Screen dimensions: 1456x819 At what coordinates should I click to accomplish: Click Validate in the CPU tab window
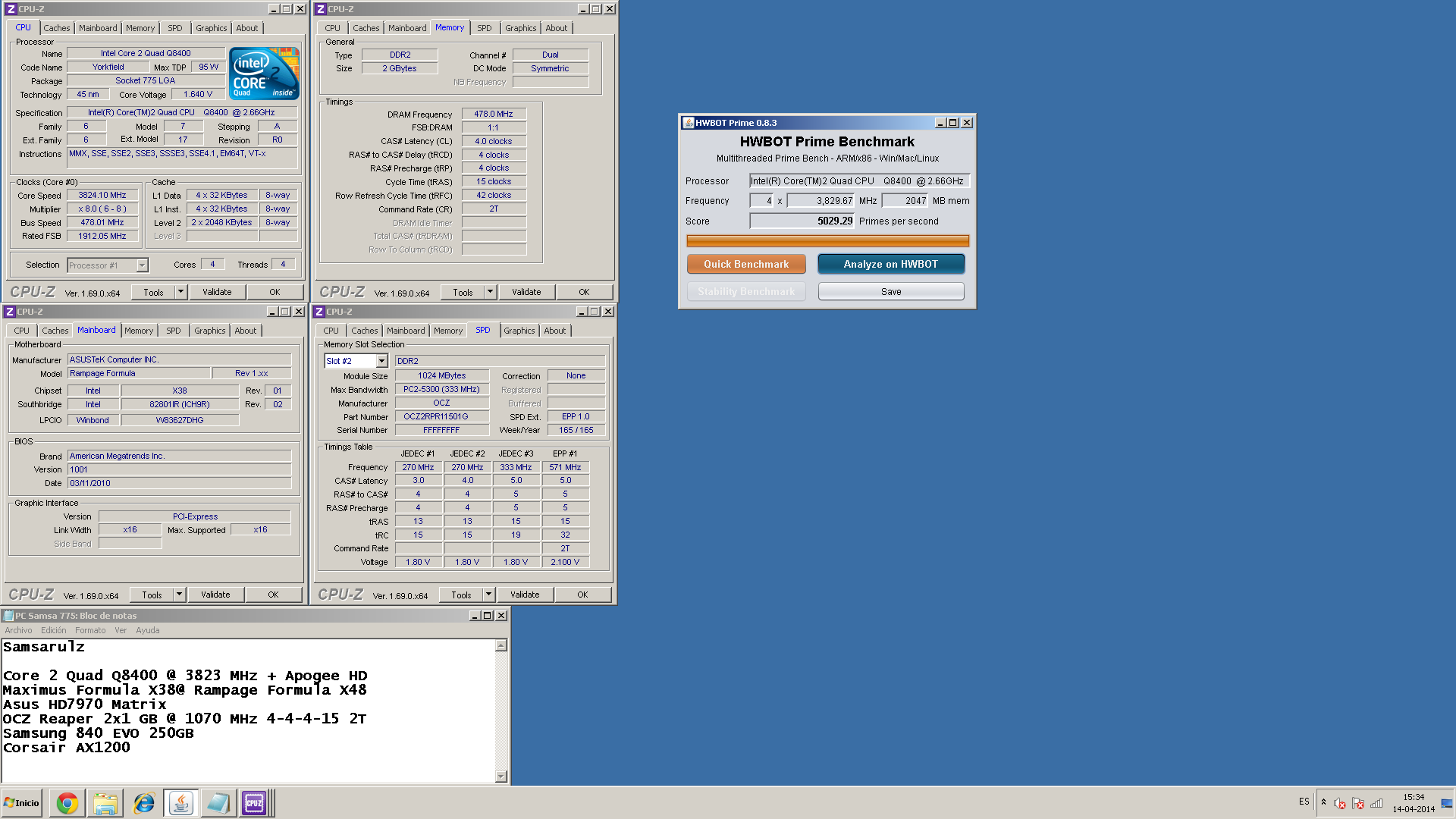click(x=217, y=292)
